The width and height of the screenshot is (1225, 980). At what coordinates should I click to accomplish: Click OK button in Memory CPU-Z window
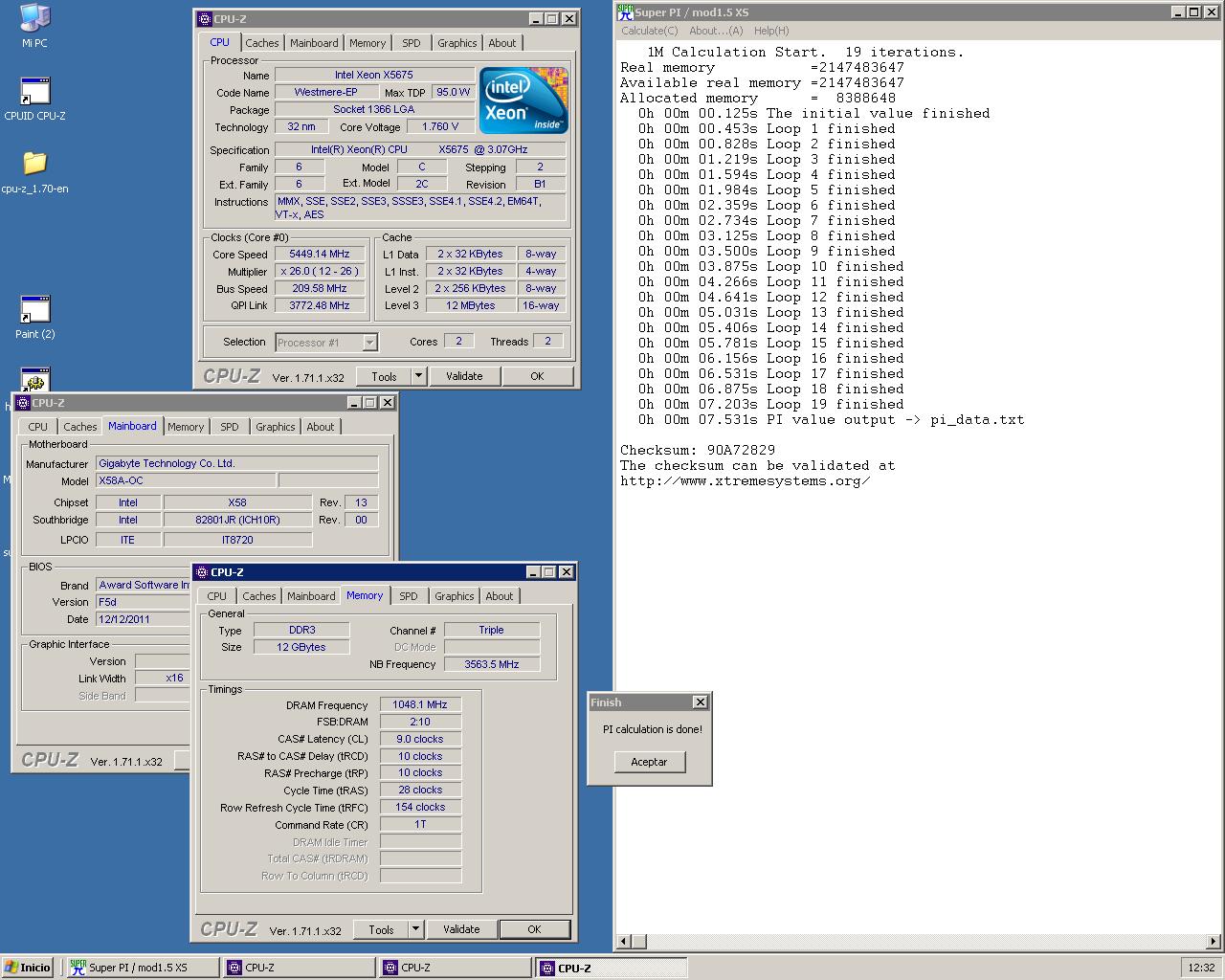pyautogui.click(x=534, y=929)
